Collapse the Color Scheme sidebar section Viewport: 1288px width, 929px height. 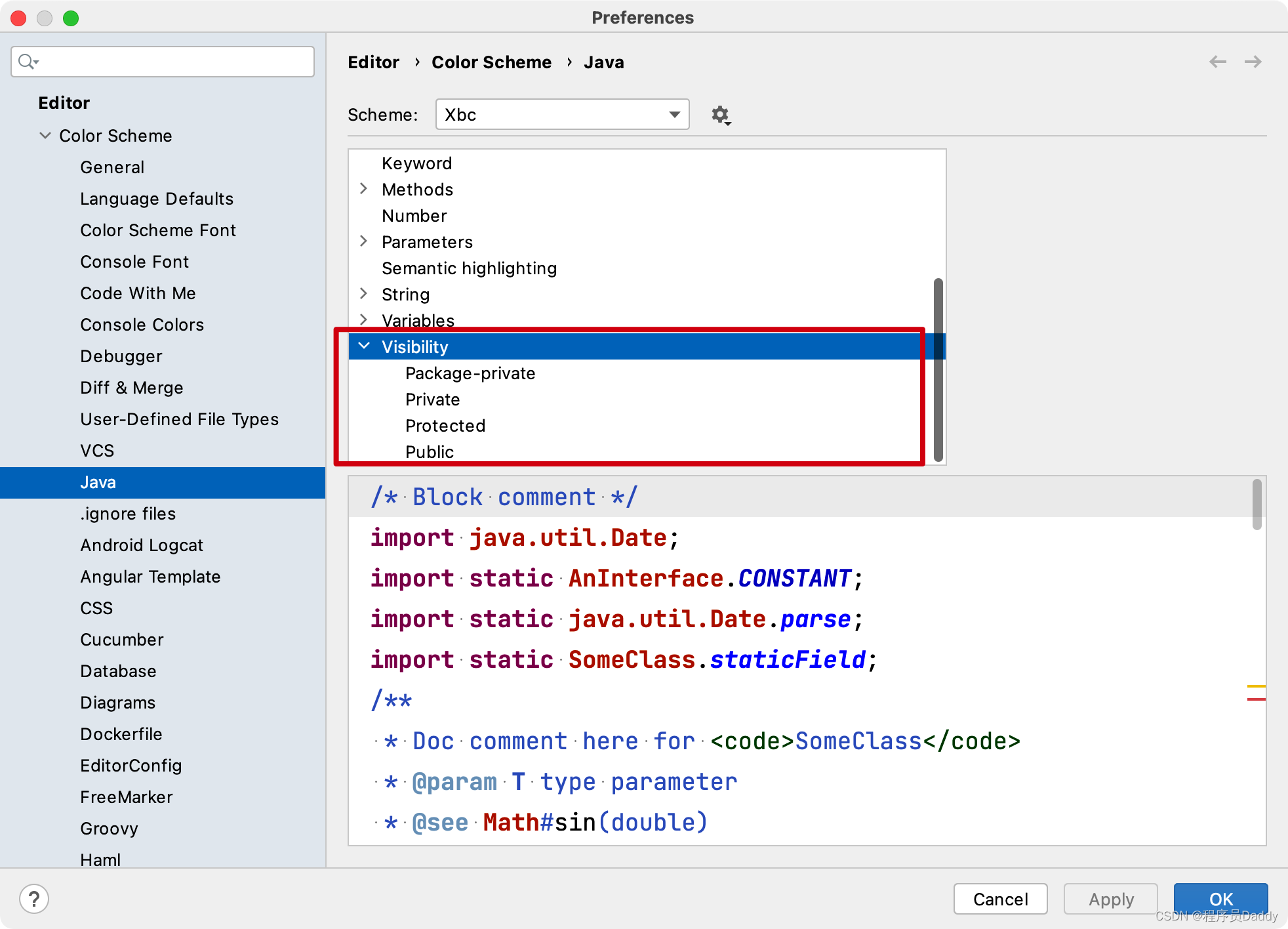(x=45, y=136)
